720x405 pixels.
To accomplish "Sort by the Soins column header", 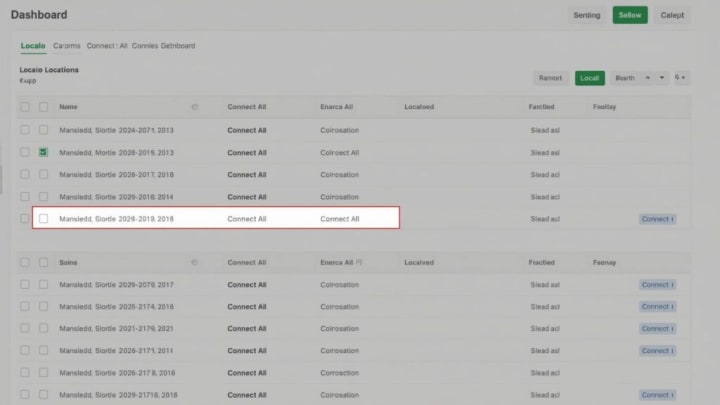I will 68,263.
